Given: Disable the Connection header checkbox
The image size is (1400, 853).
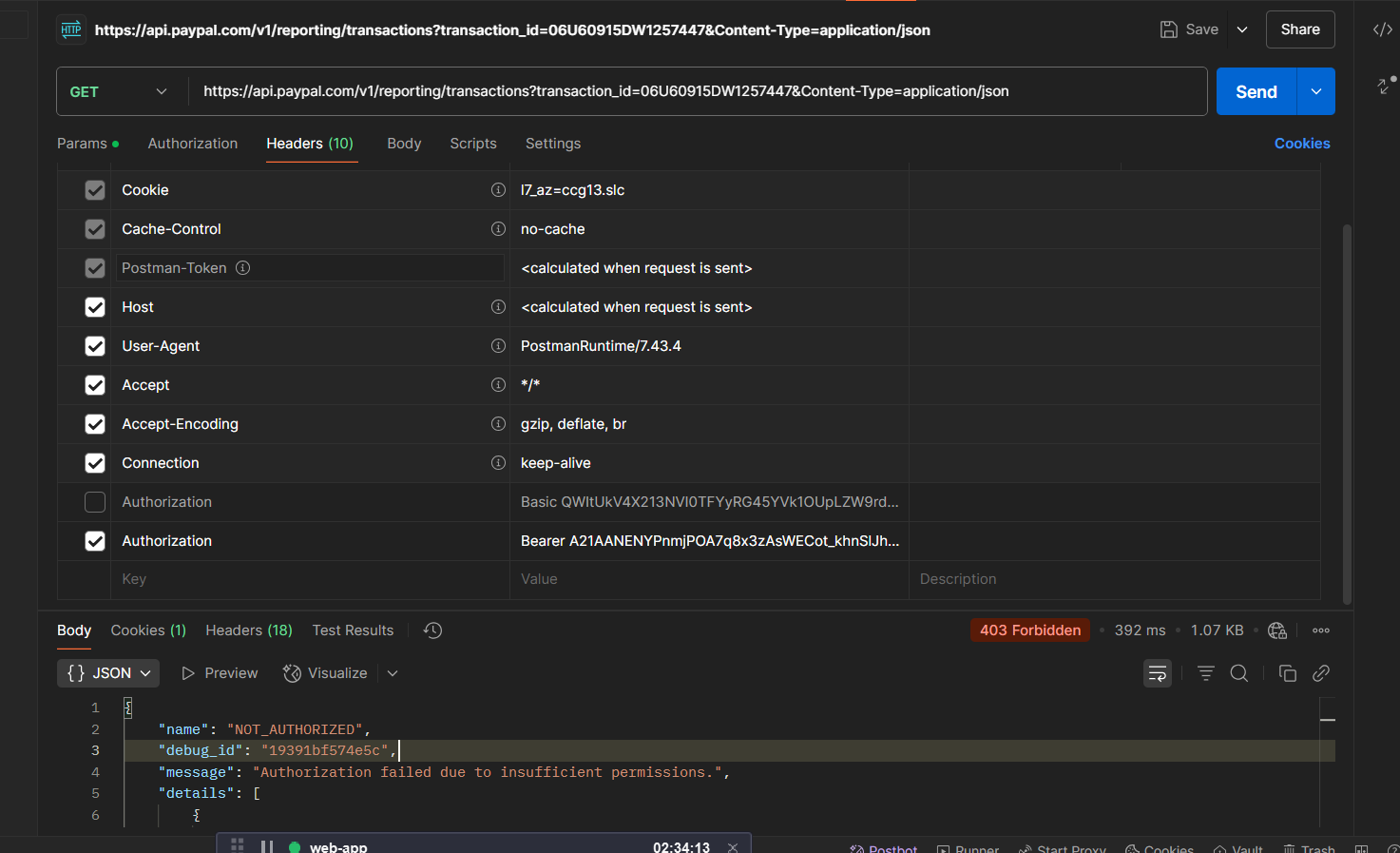Looking at the screenshot, I should tap(95, 463).
